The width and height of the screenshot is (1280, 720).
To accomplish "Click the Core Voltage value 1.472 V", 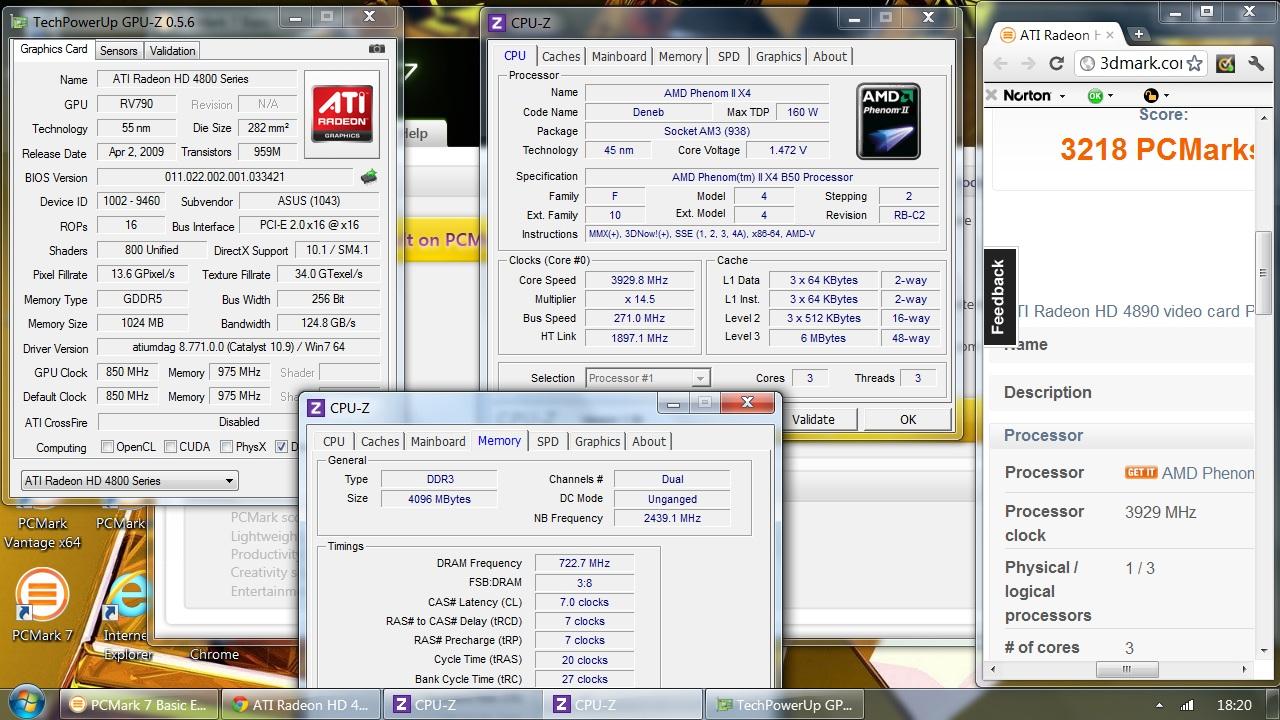I will (788, 150).
